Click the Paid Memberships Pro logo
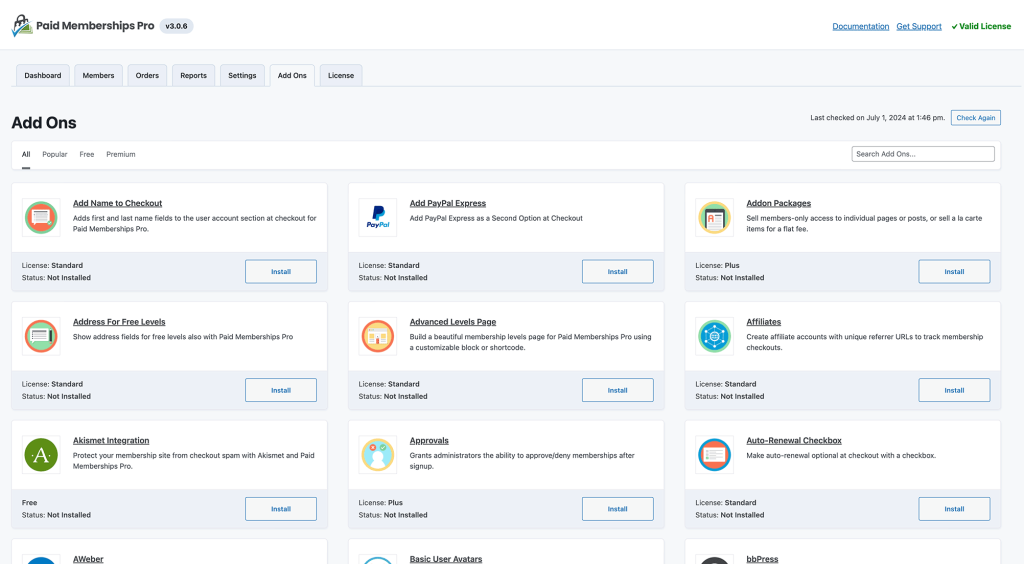 tap(83, 26)
